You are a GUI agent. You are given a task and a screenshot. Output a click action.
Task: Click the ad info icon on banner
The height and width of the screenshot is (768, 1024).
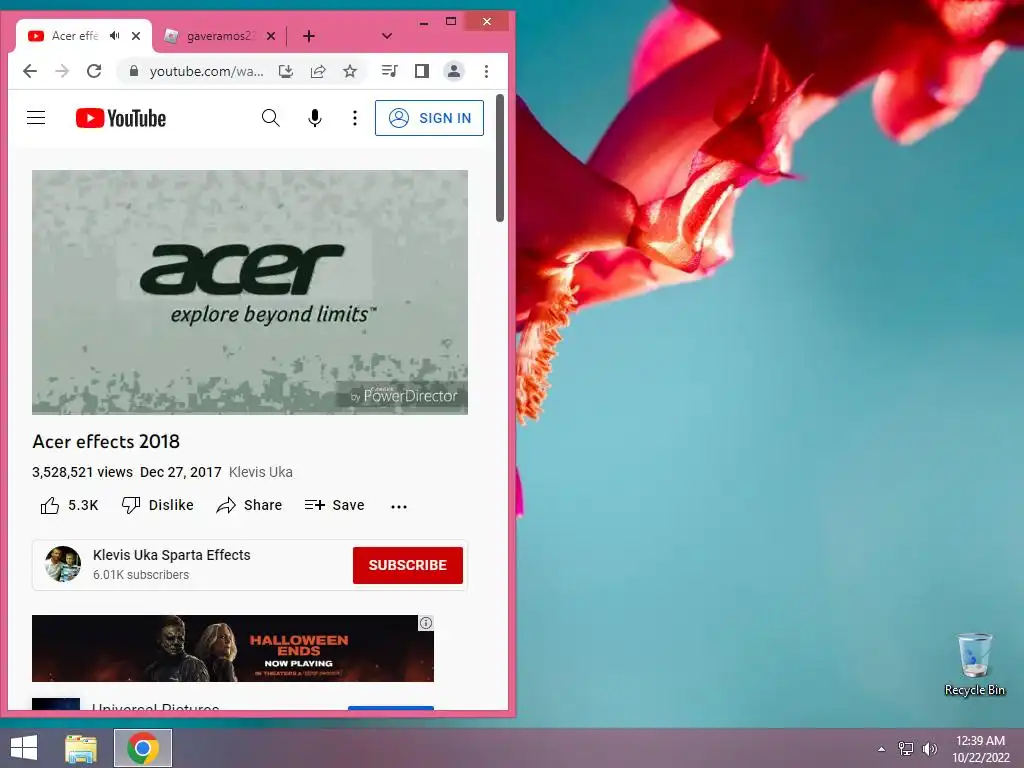coord(426,623)
